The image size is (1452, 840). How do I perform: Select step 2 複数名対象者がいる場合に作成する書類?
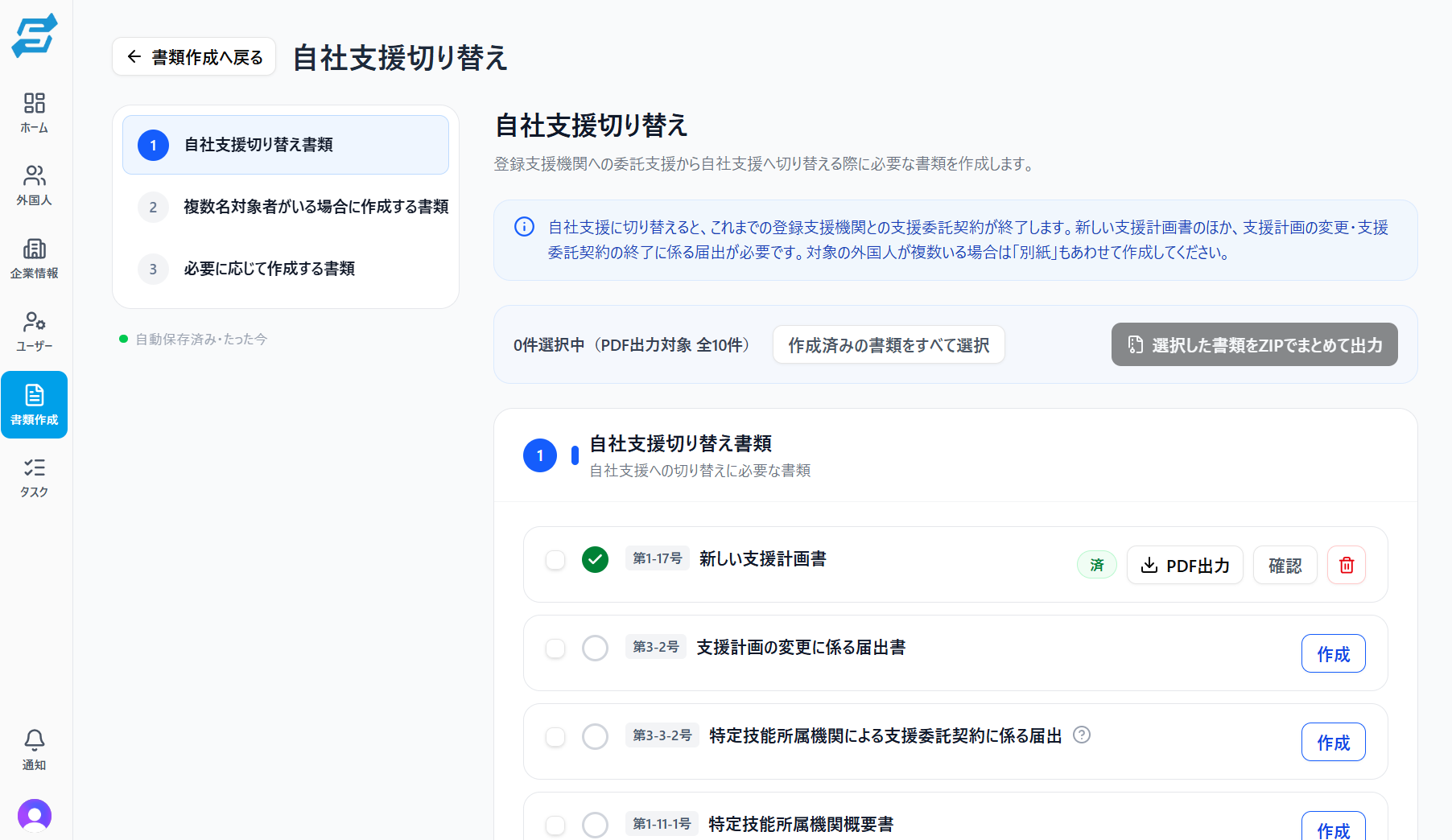pos(286,207)
